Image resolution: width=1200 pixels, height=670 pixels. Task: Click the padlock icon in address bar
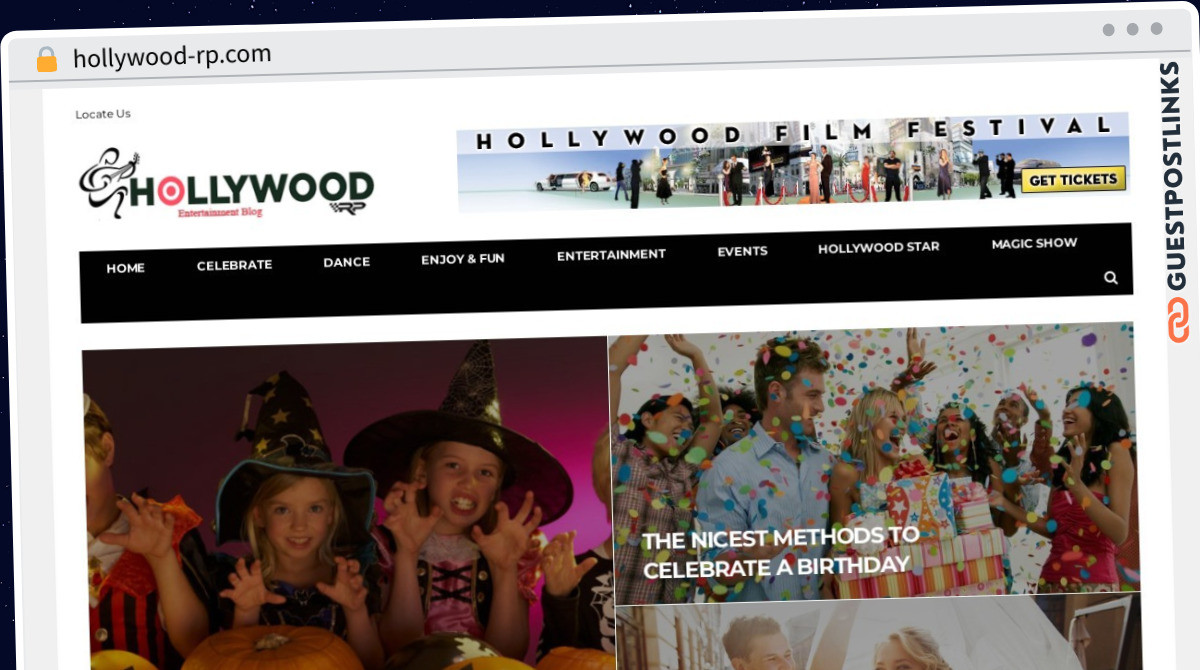[x=47, y=60]
